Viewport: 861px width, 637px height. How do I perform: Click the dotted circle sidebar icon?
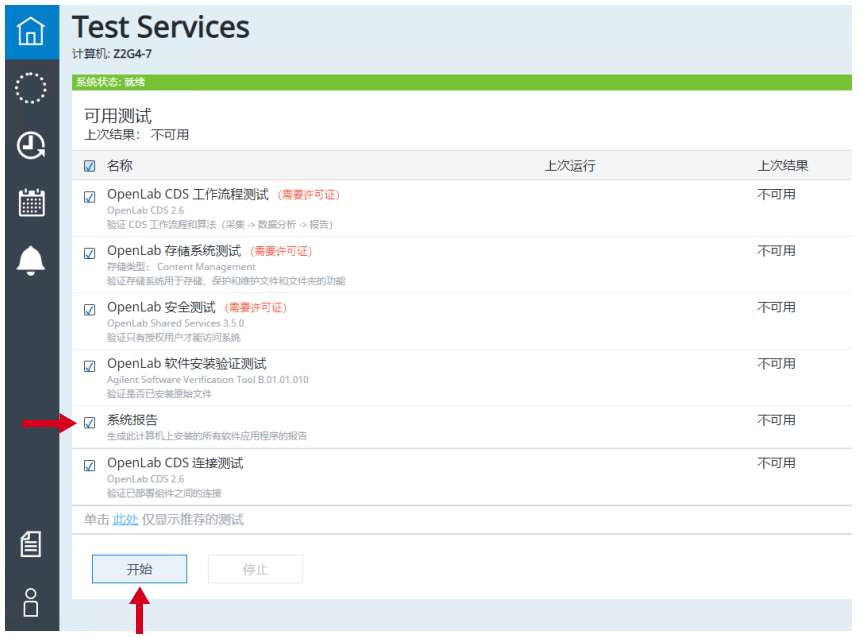click(31, 88)
